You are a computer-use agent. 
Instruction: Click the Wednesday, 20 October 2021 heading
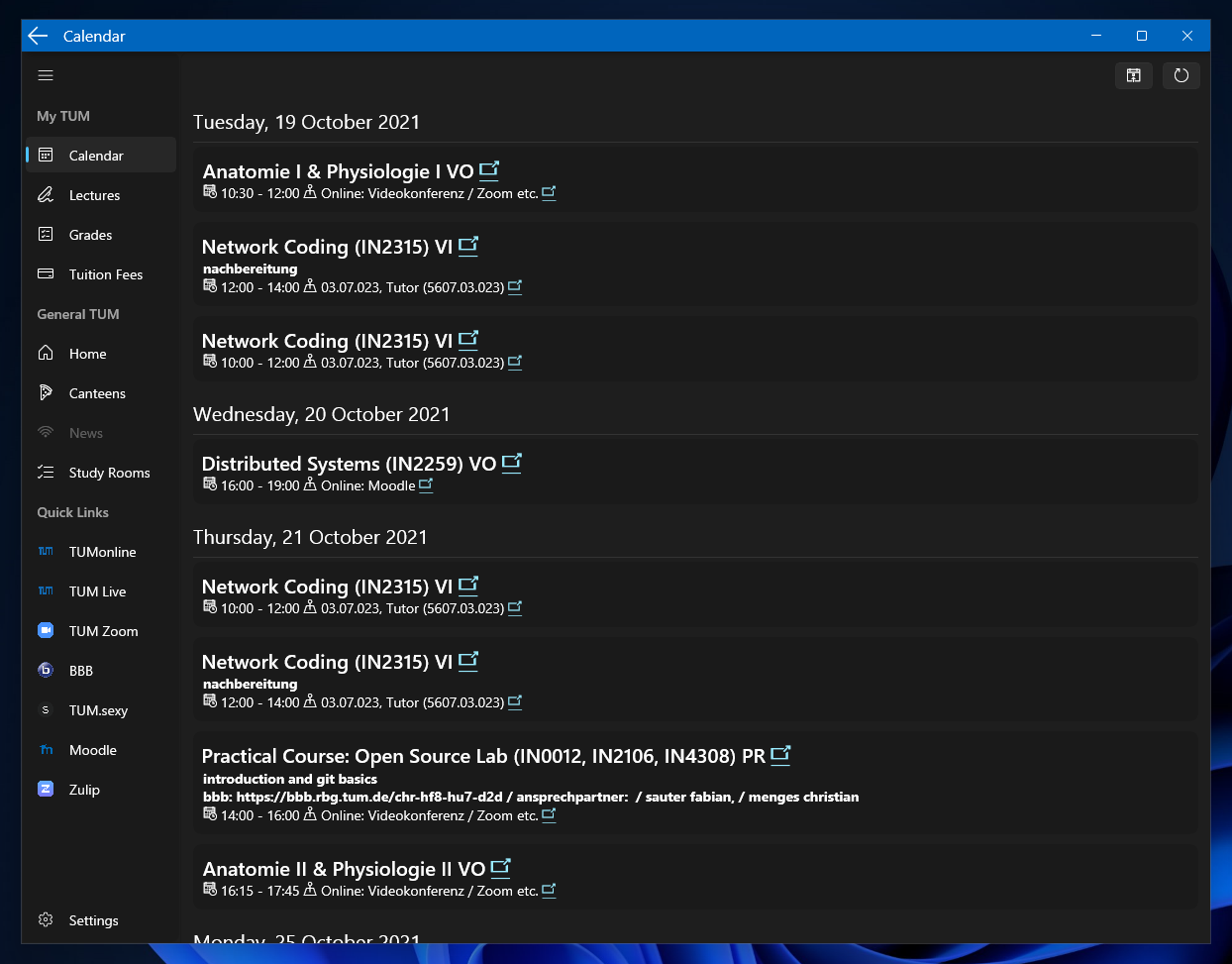[x=321, y=414]
